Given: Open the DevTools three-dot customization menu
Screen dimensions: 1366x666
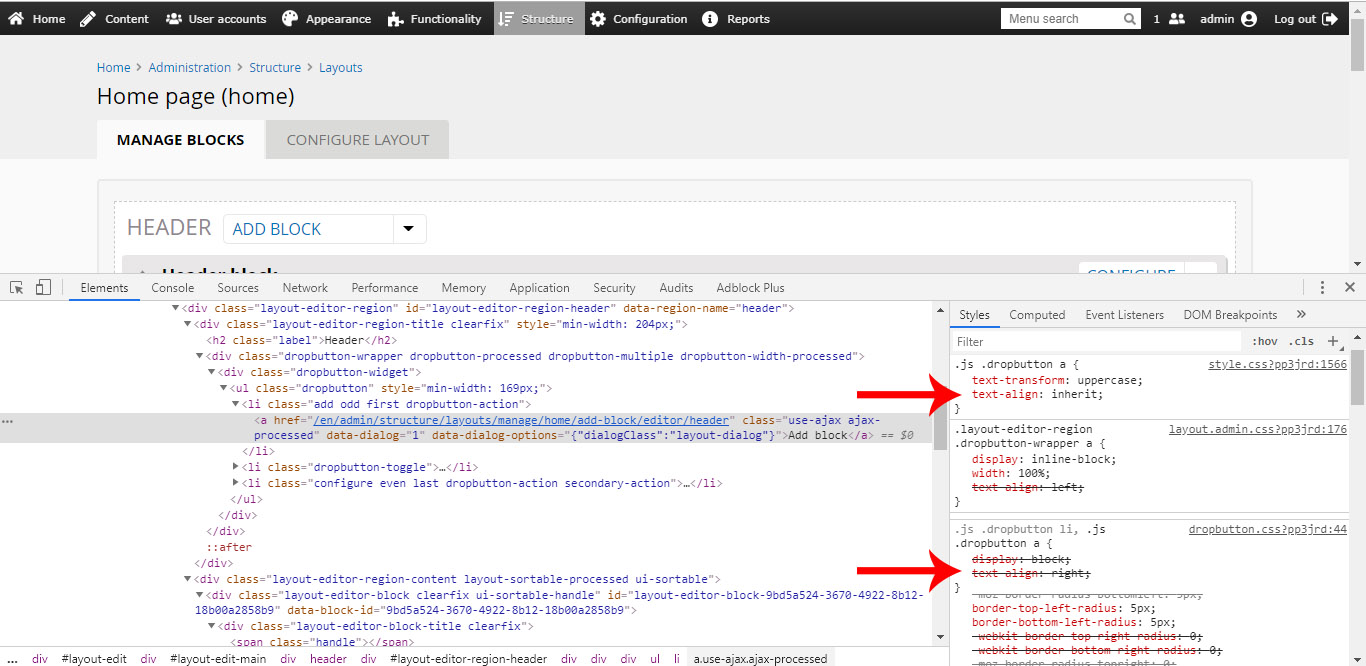Looking at the screenshot, I should pos(1322,287).
